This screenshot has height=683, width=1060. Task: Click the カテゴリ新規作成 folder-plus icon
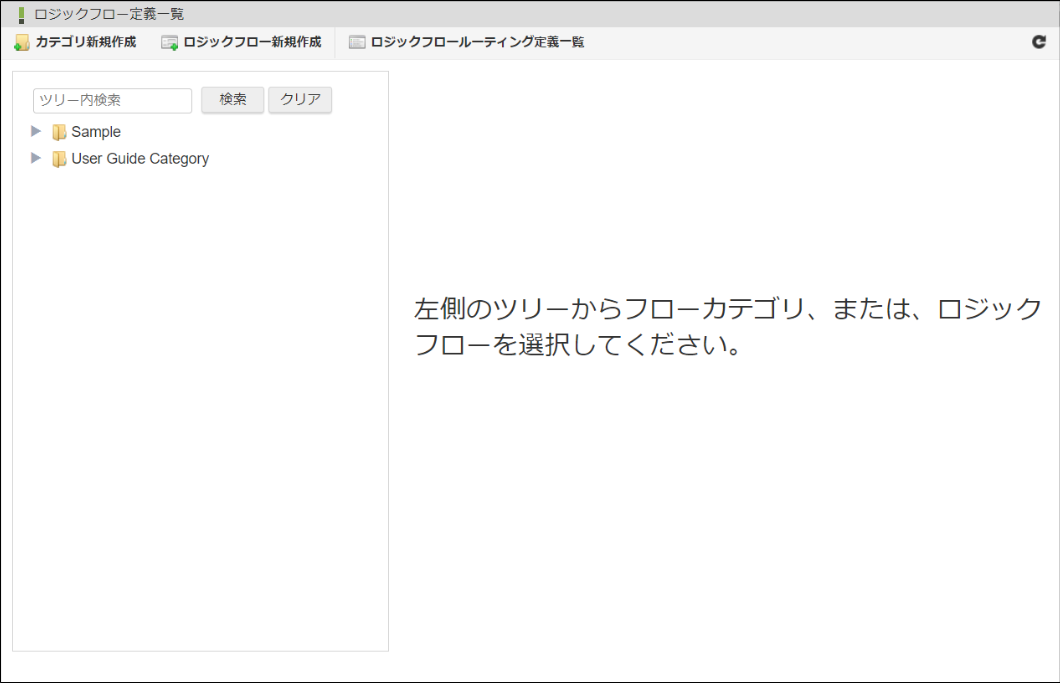20,42
